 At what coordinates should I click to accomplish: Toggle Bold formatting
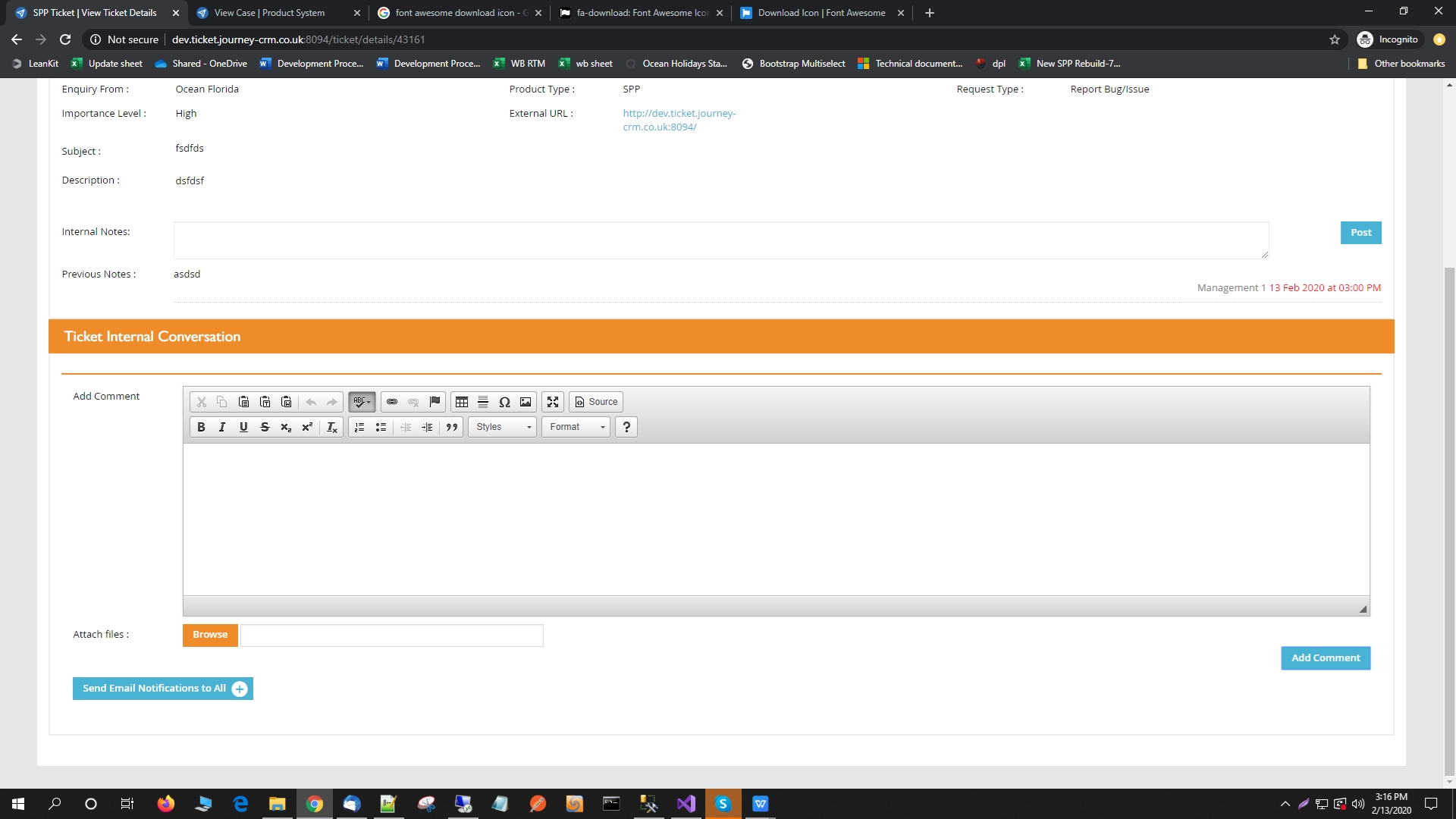tap(201, 427)
